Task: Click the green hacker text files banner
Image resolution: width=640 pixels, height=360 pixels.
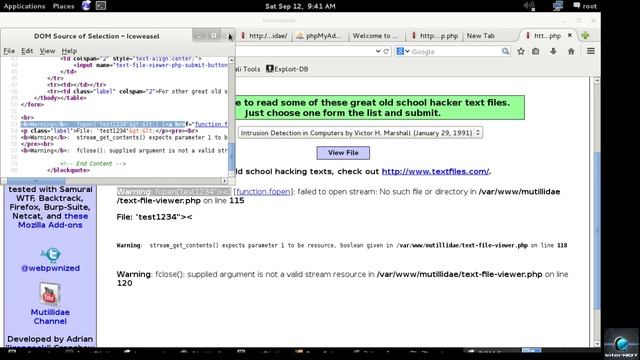Action: coord(380,108)
